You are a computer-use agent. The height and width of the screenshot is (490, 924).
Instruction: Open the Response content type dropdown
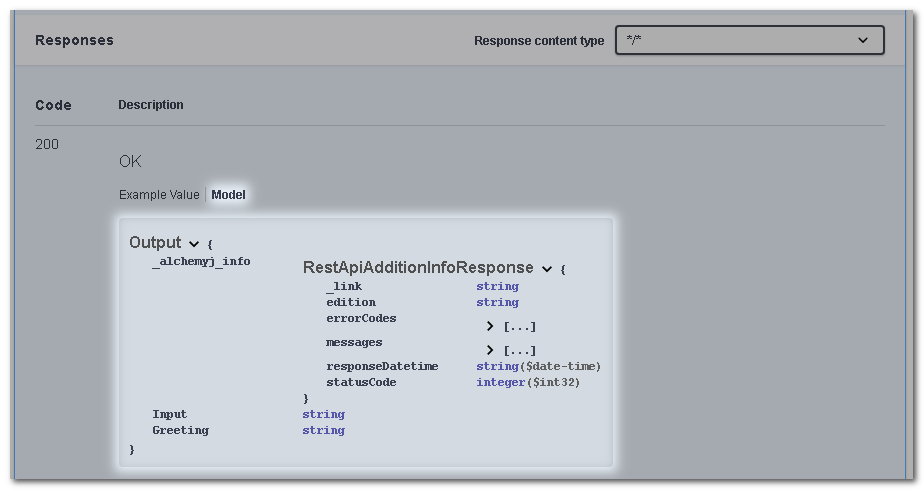749,40
